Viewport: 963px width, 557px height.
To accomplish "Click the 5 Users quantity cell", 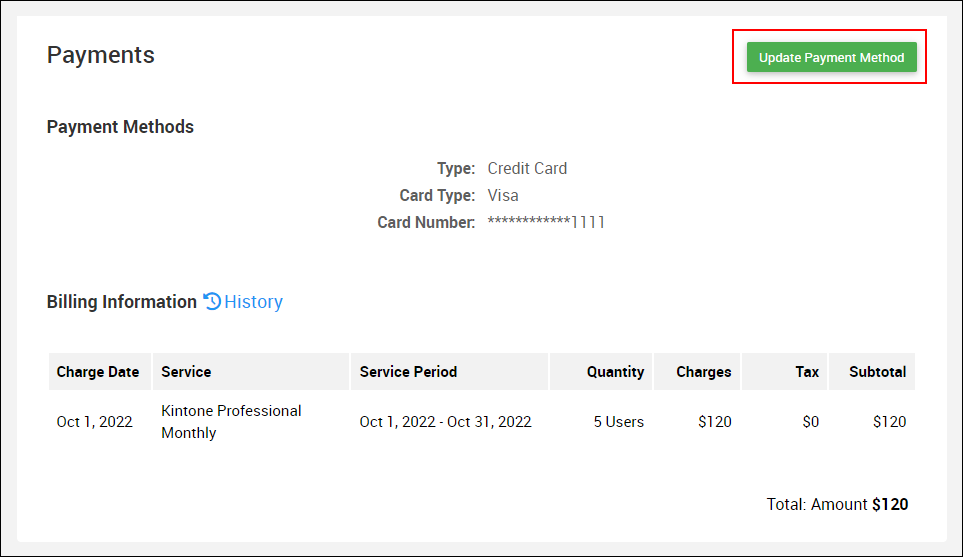I will pyautogui.click(x=618, y=422).
